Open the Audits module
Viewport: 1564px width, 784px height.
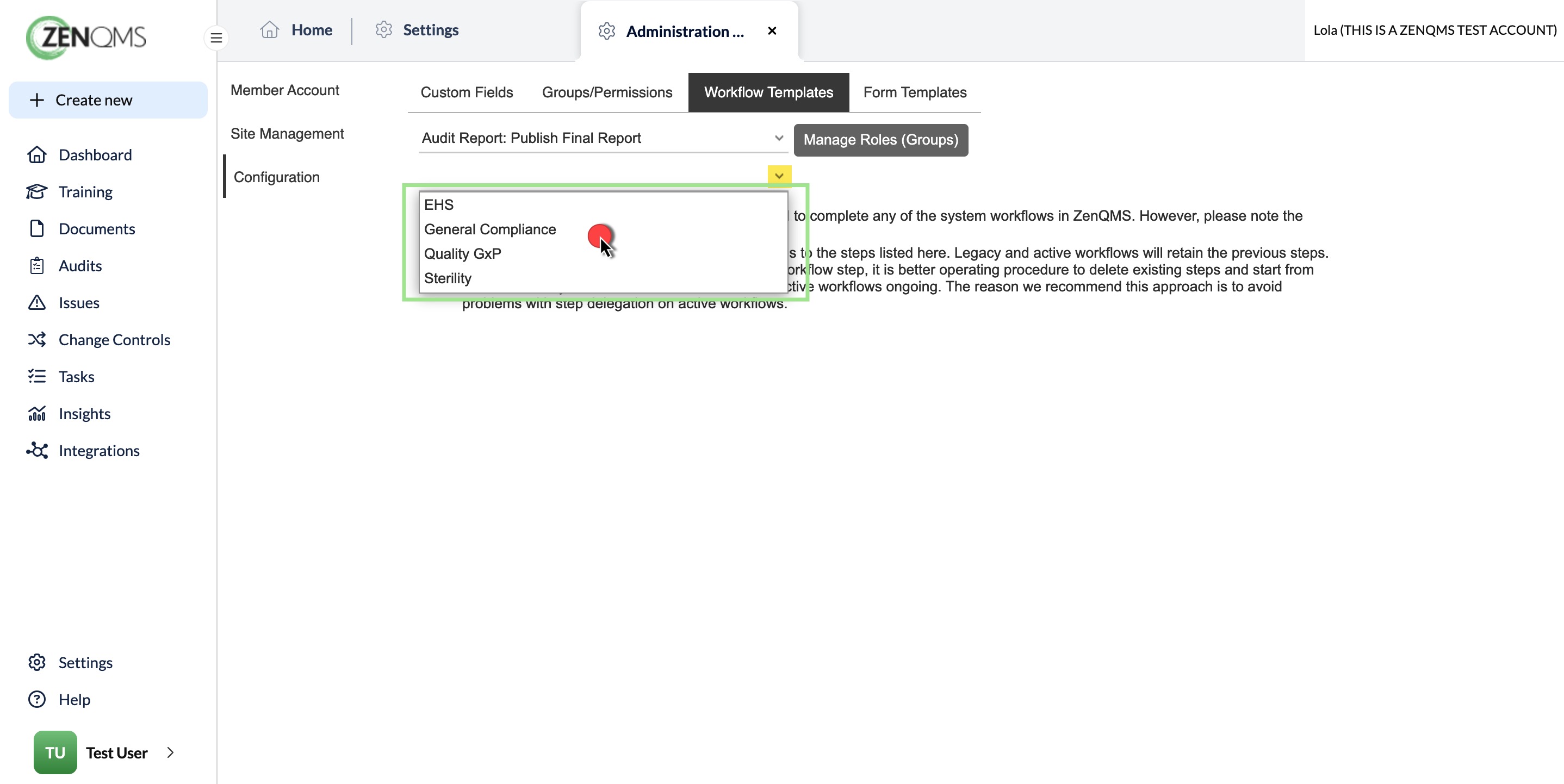(x=80, y=266)
